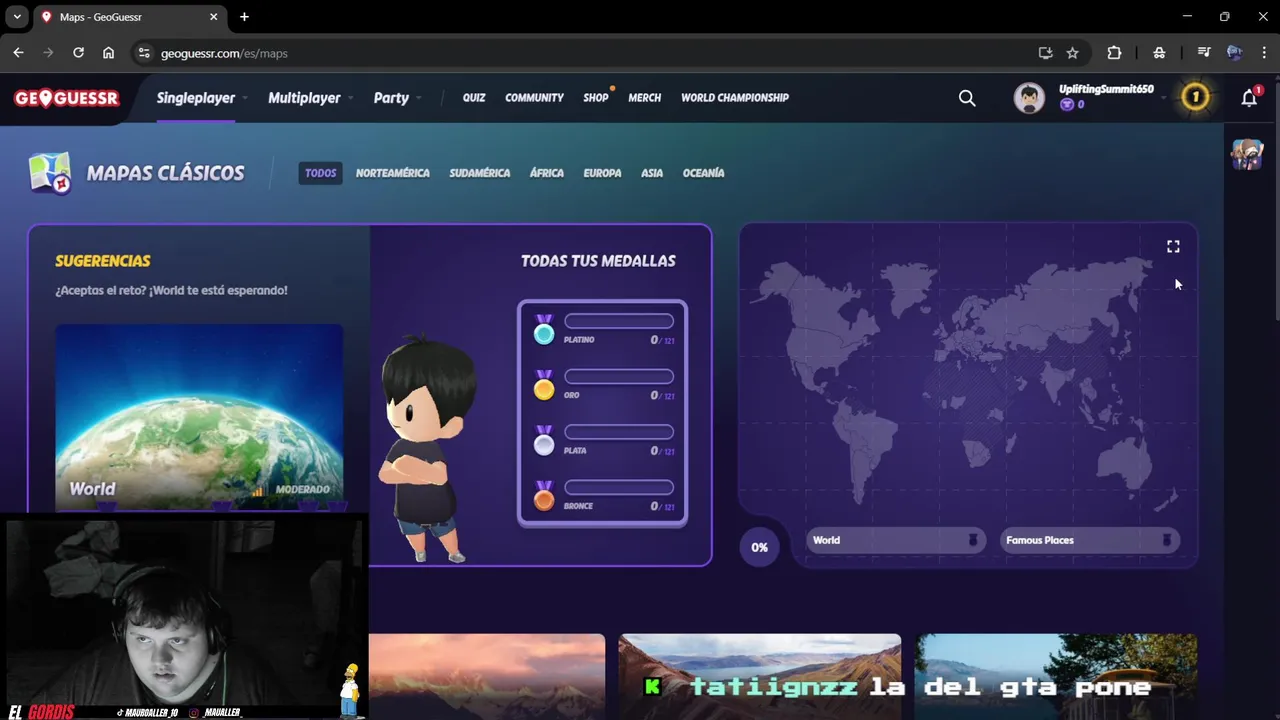Filter maps by Asia

(x=652, y=173)
